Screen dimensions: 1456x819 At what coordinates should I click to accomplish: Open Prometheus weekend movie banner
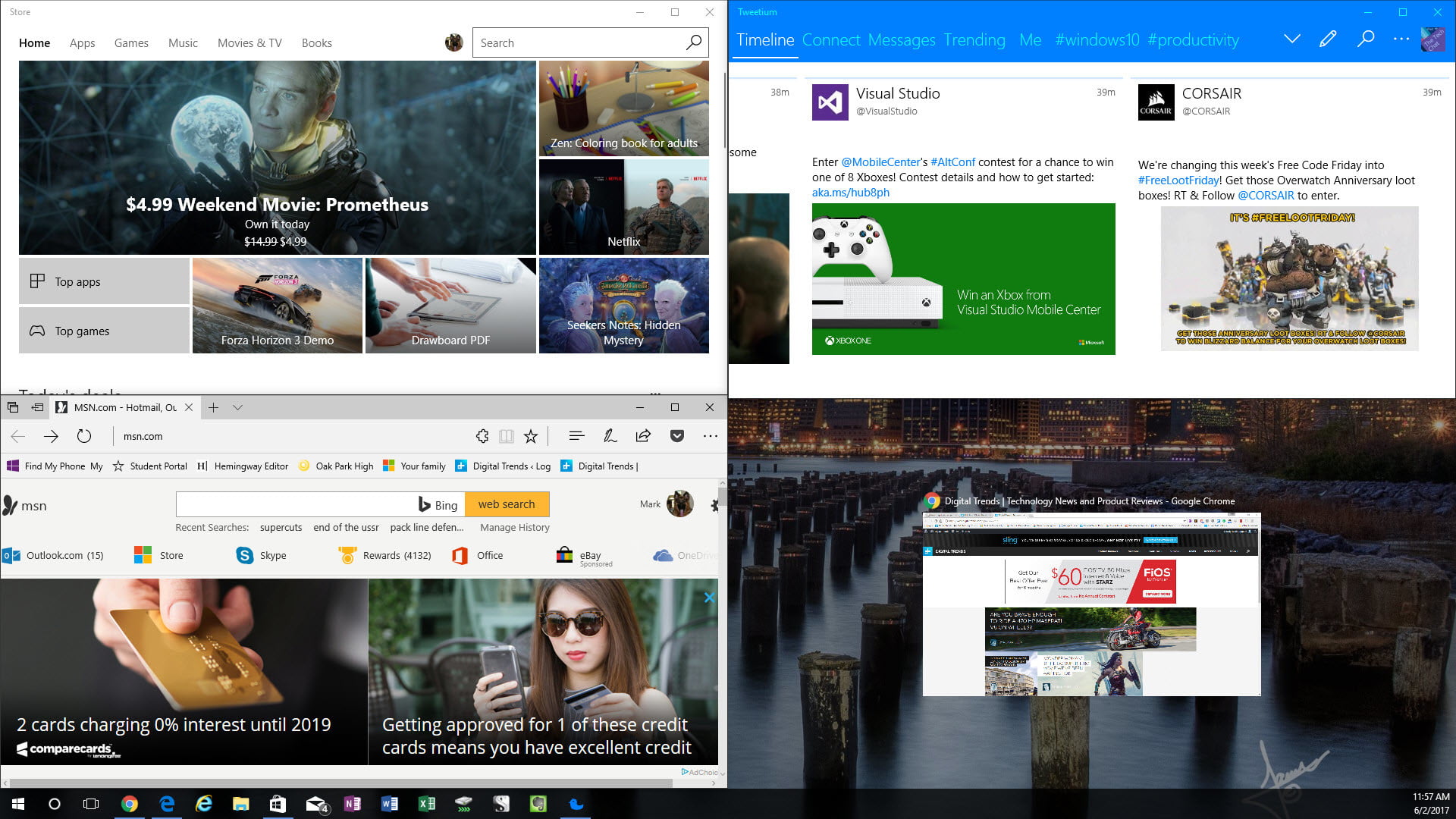277,158
